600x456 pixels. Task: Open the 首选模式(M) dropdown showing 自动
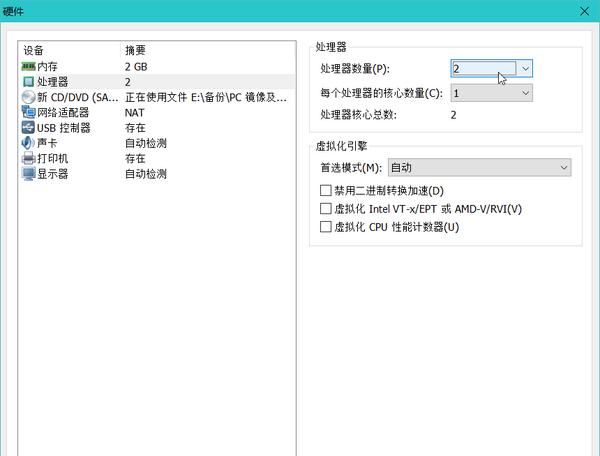coord(479,168)
